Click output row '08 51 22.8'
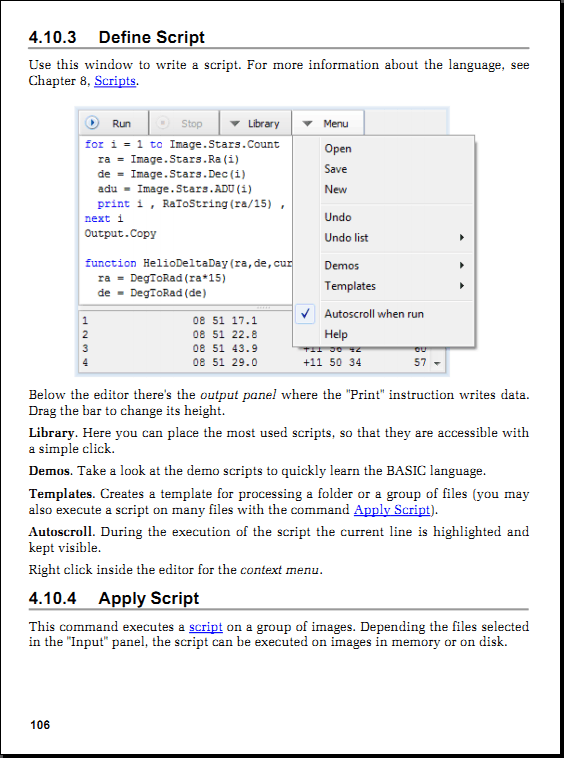 [225, 335]
